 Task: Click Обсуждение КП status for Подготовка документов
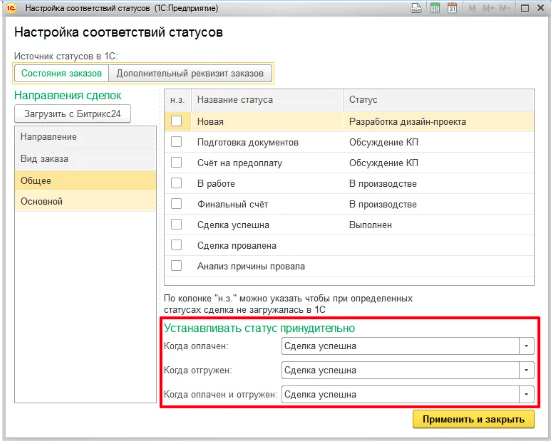click(x=439, y=142)
